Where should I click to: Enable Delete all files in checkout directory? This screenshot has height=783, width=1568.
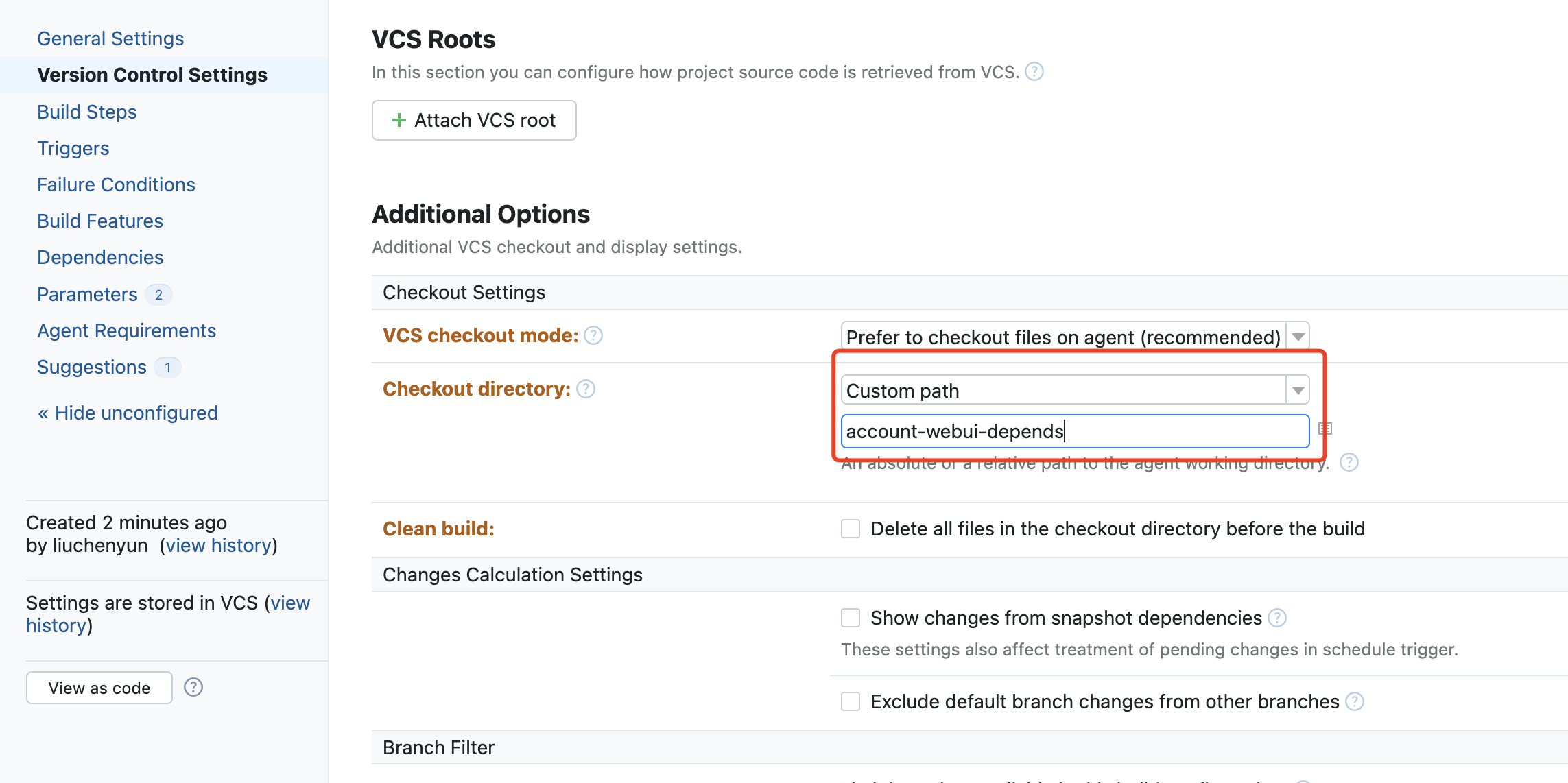[851, 529]
